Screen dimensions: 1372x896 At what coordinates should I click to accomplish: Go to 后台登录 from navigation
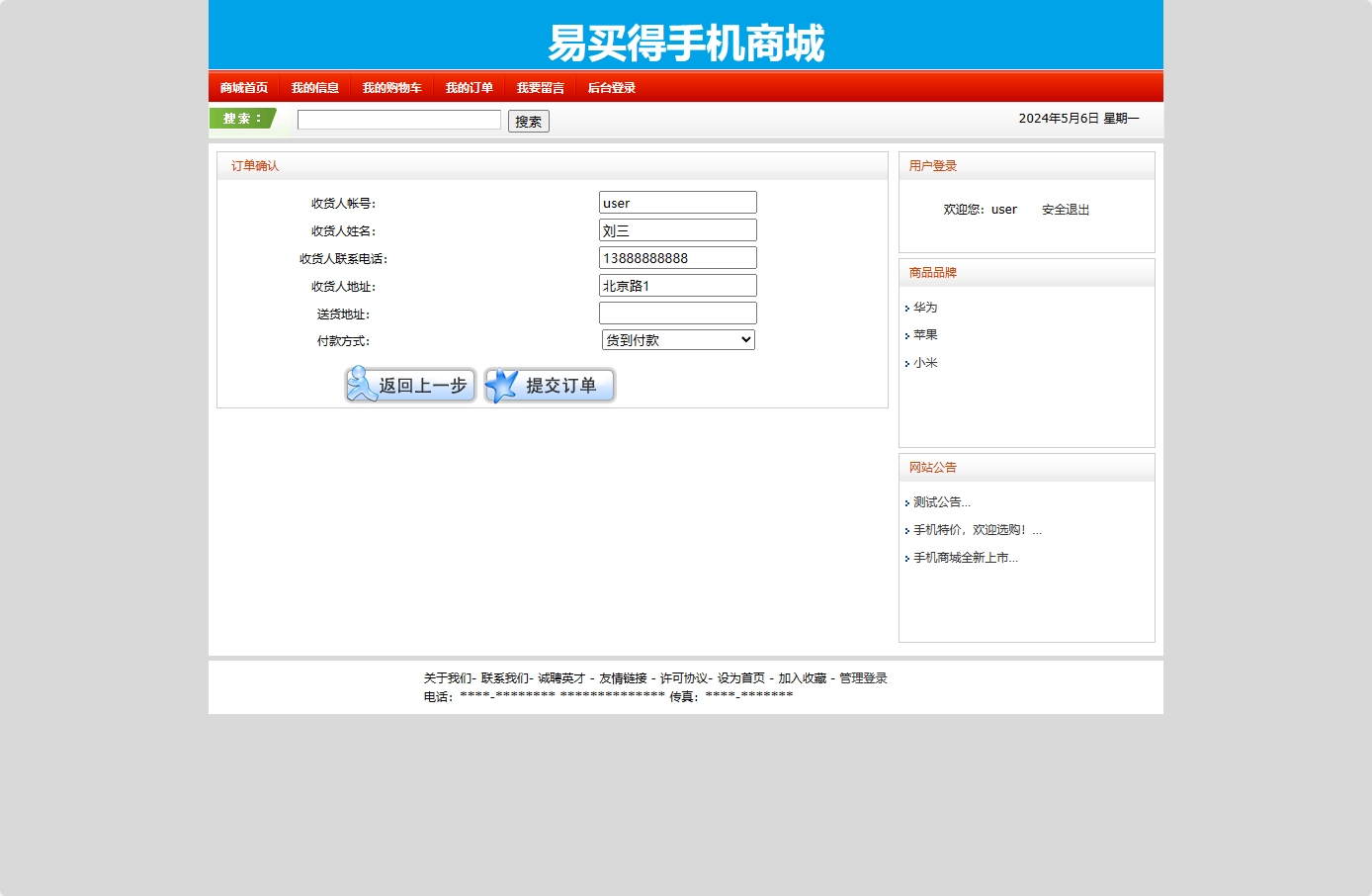coord(611,87)
